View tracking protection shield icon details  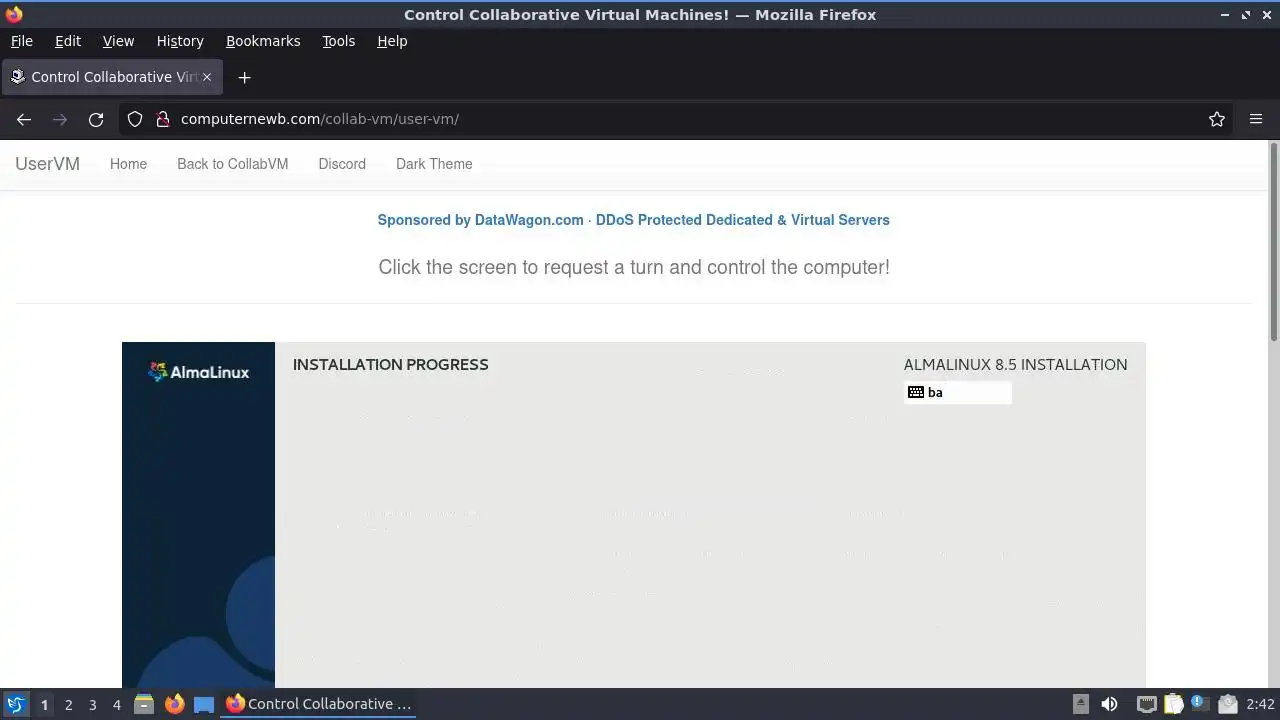(x=136, y=119)
